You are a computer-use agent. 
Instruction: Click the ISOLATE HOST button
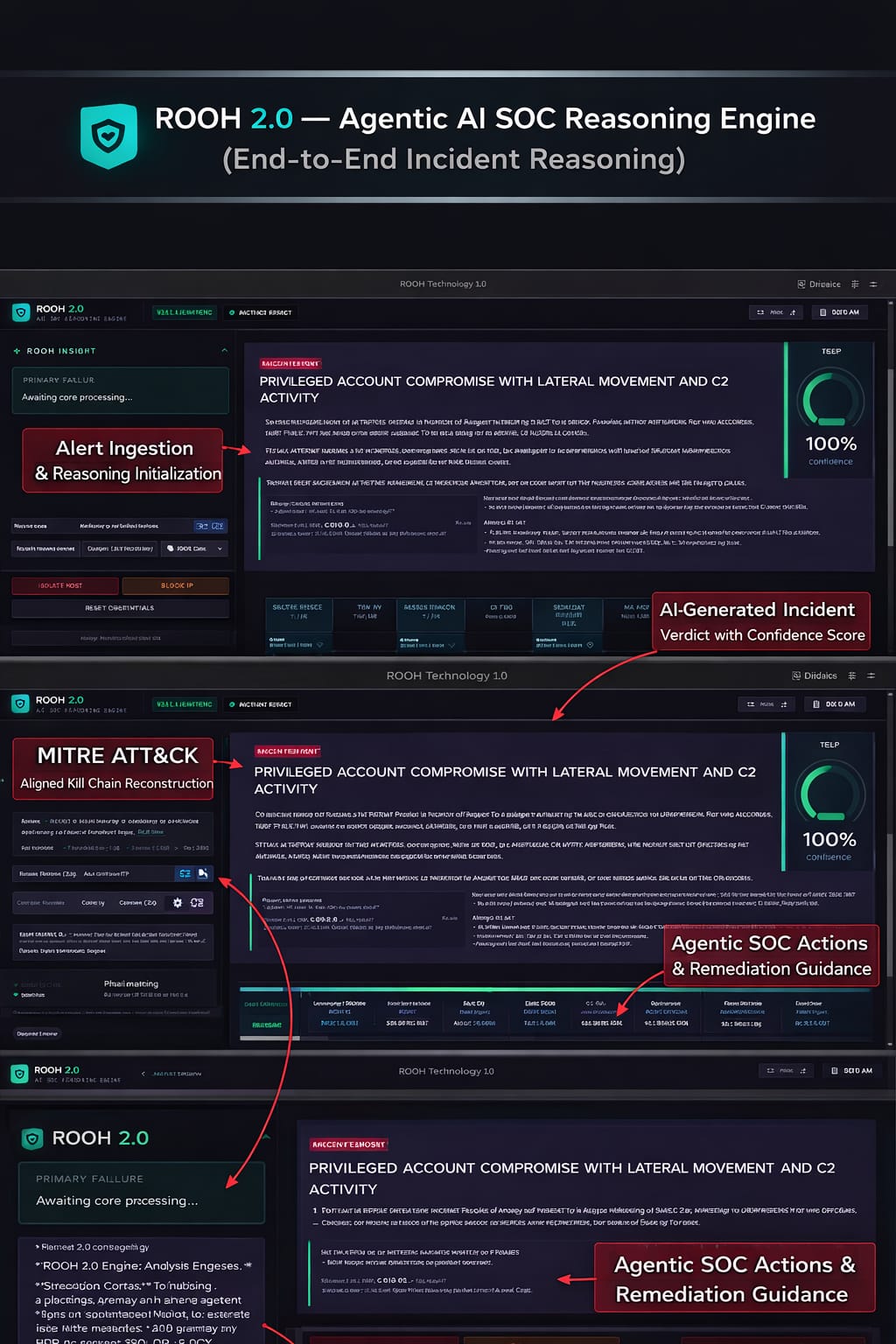click(x=65, y=585)
